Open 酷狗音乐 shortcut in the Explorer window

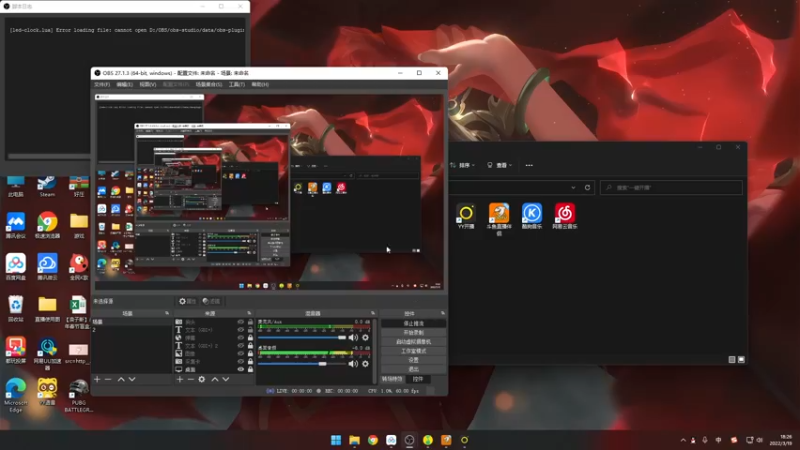(532, 216)
